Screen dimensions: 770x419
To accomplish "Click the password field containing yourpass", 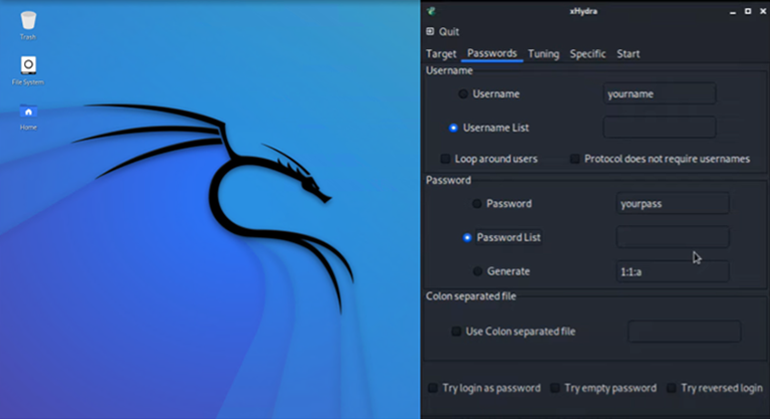I will click(x=673, y=203).
